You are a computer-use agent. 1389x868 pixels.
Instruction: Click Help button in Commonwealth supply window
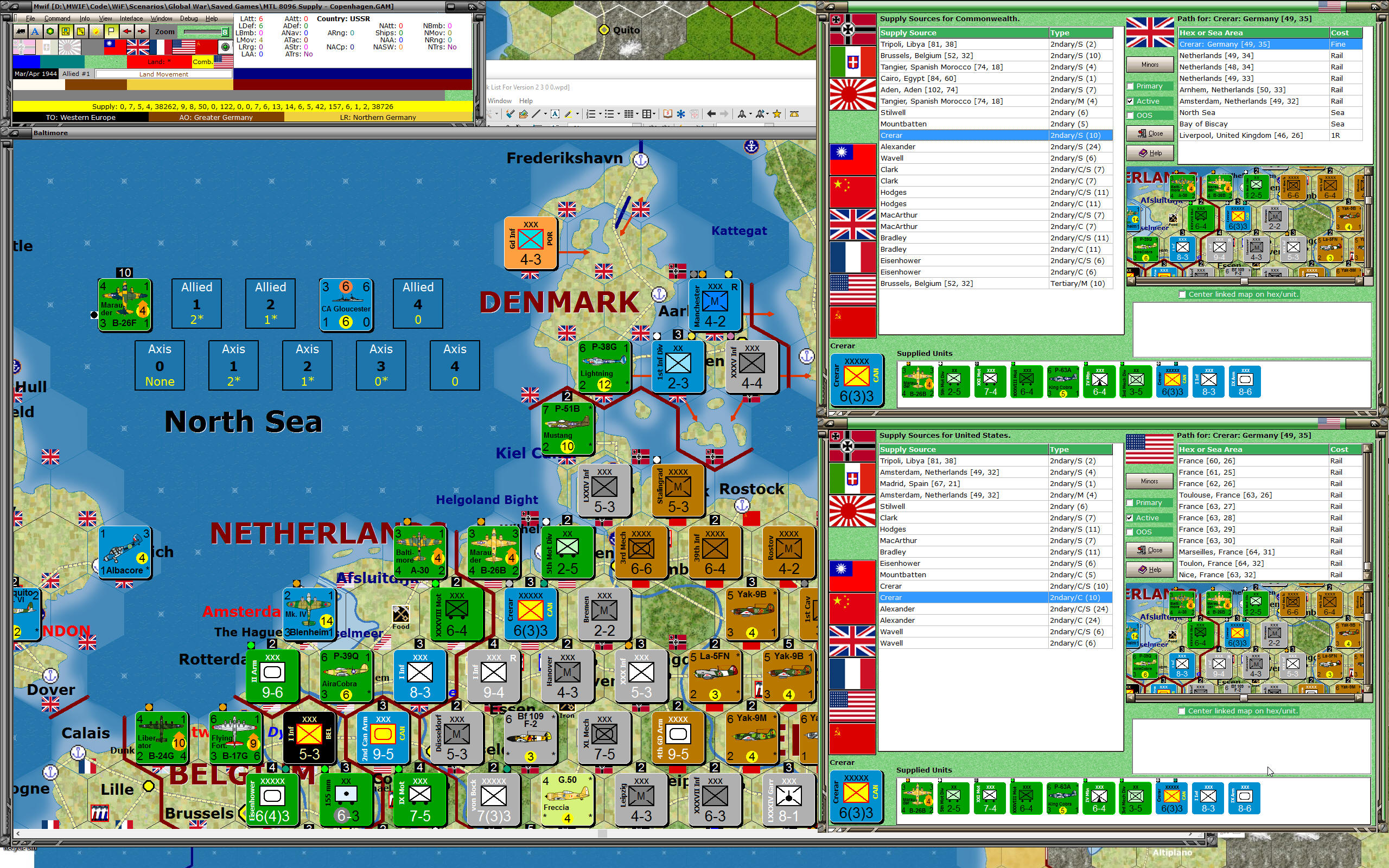(1149, 154)
